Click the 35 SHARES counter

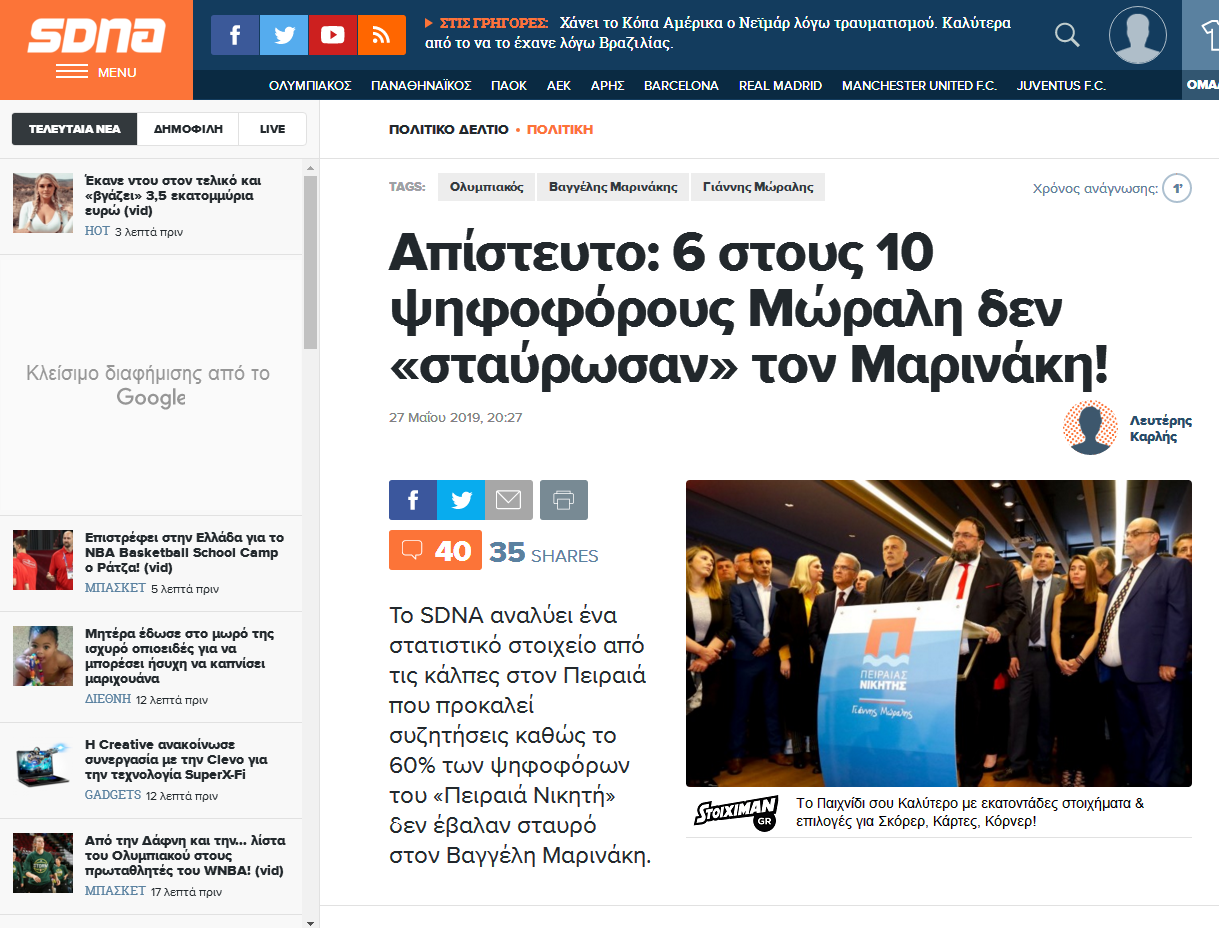coord(544,553)
